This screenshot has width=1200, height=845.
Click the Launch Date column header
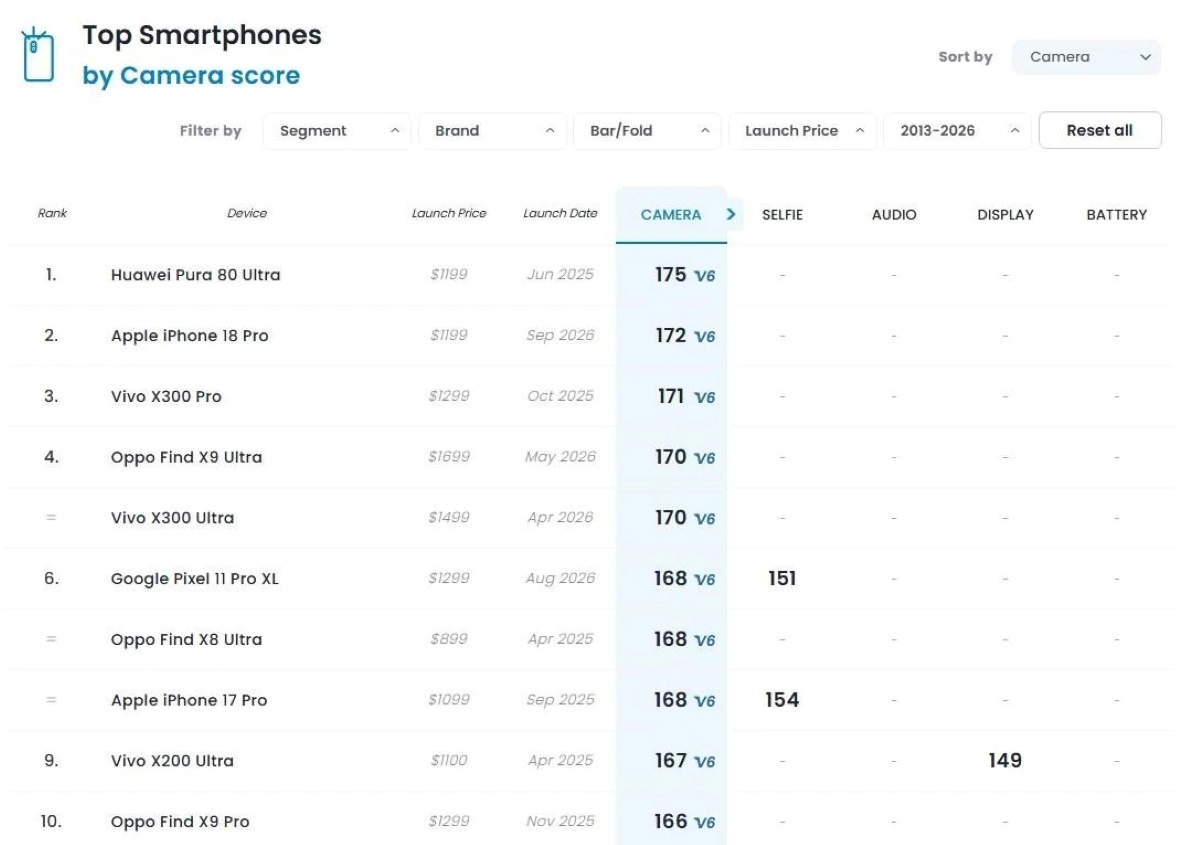[560, 213]
